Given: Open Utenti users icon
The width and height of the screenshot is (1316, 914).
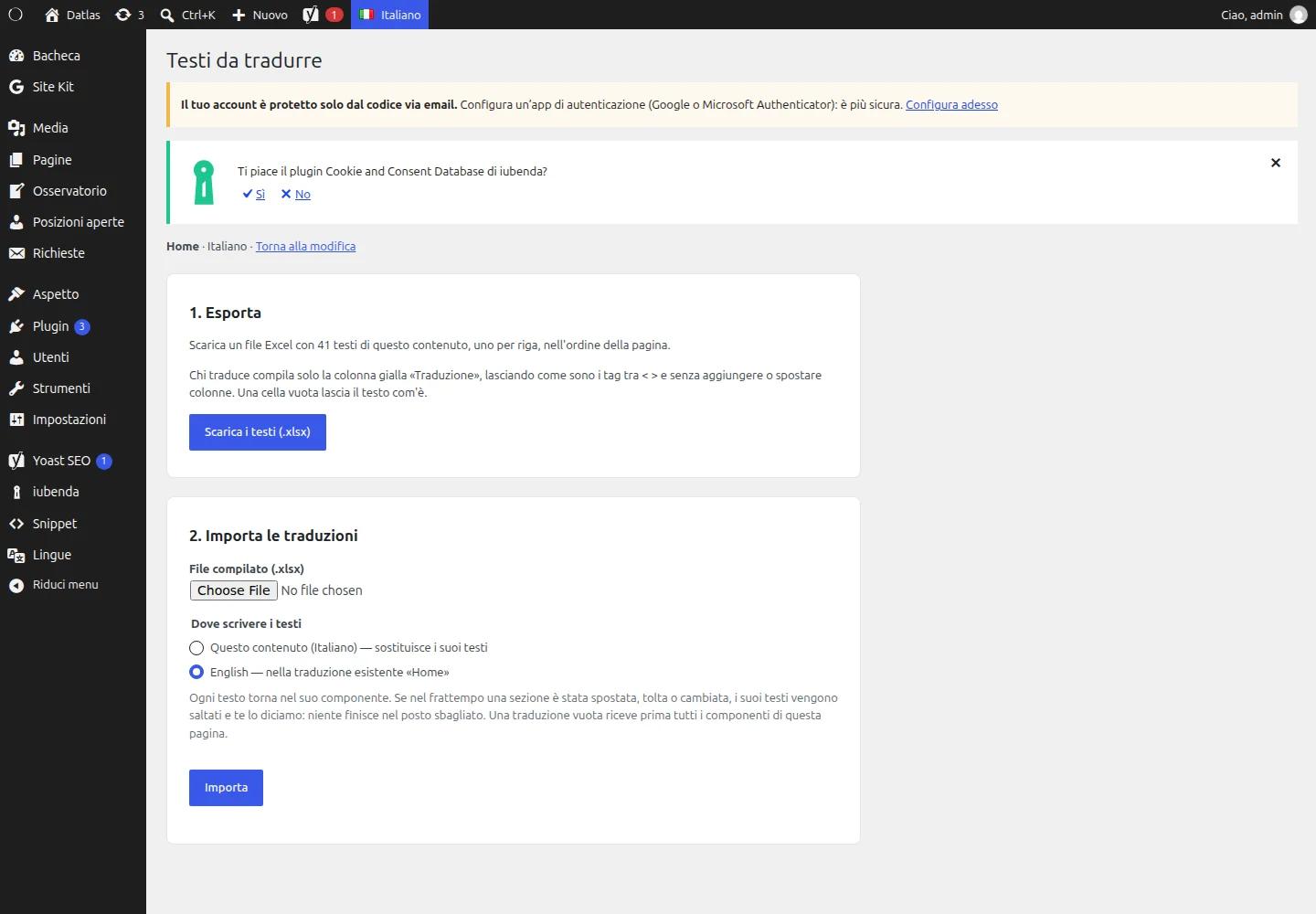Looking at the screenshot, I should coord(16,357).
